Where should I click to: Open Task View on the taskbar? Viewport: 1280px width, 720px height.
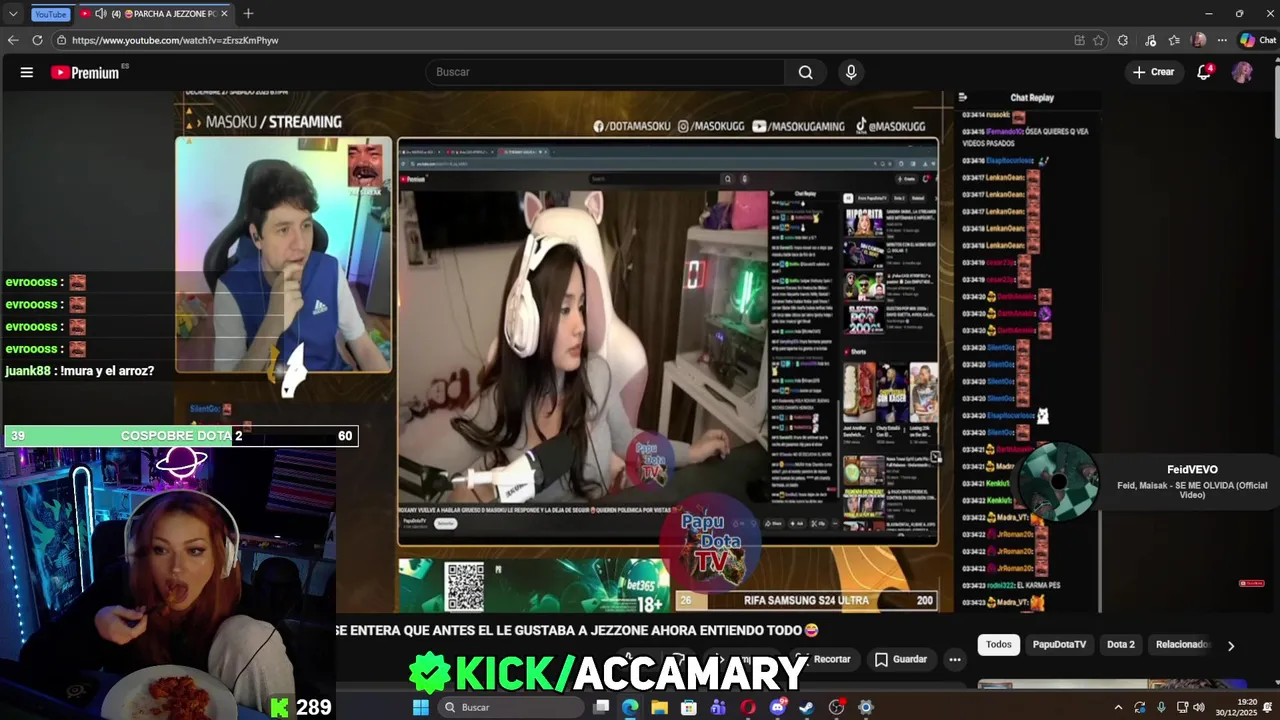coord(601,707)
